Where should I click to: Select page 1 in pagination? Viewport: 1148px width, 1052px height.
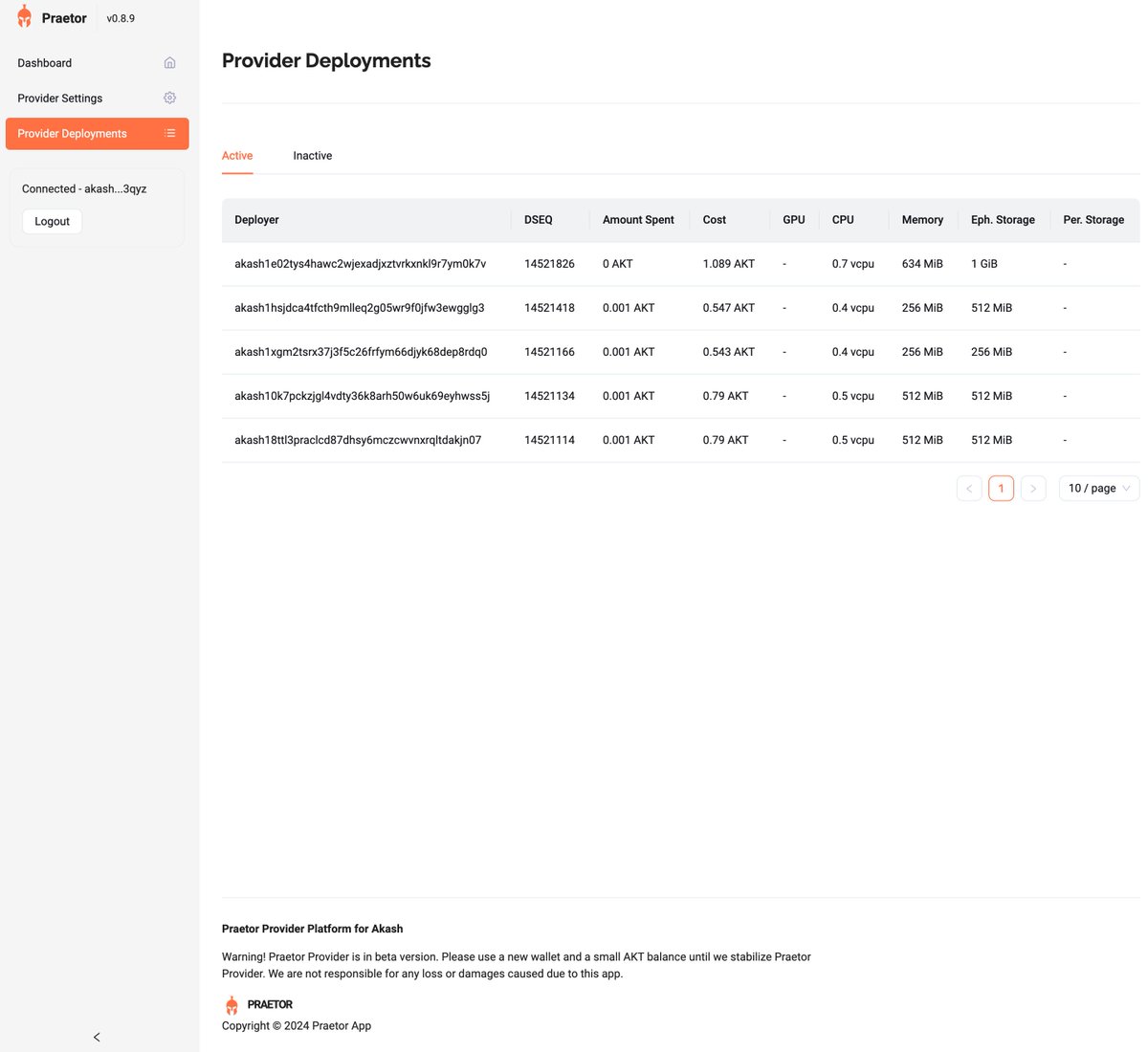(1001, 488)
